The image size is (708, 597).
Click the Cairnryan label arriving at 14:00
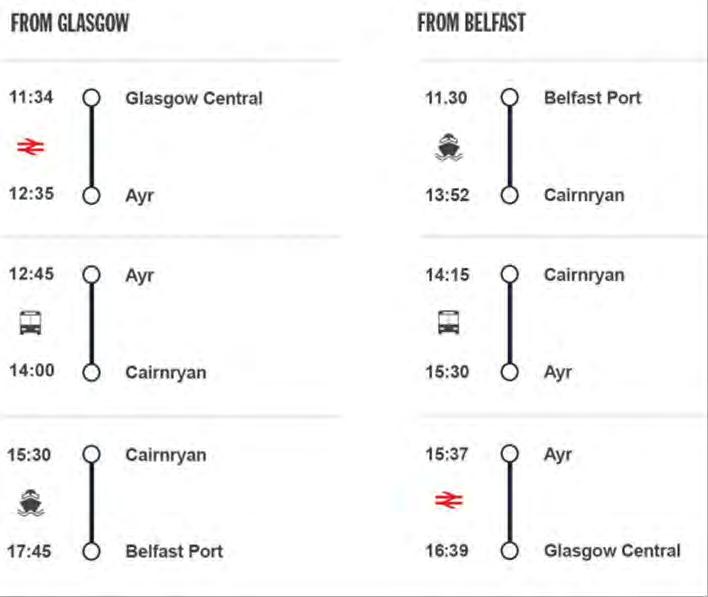[x=166, y=373]
